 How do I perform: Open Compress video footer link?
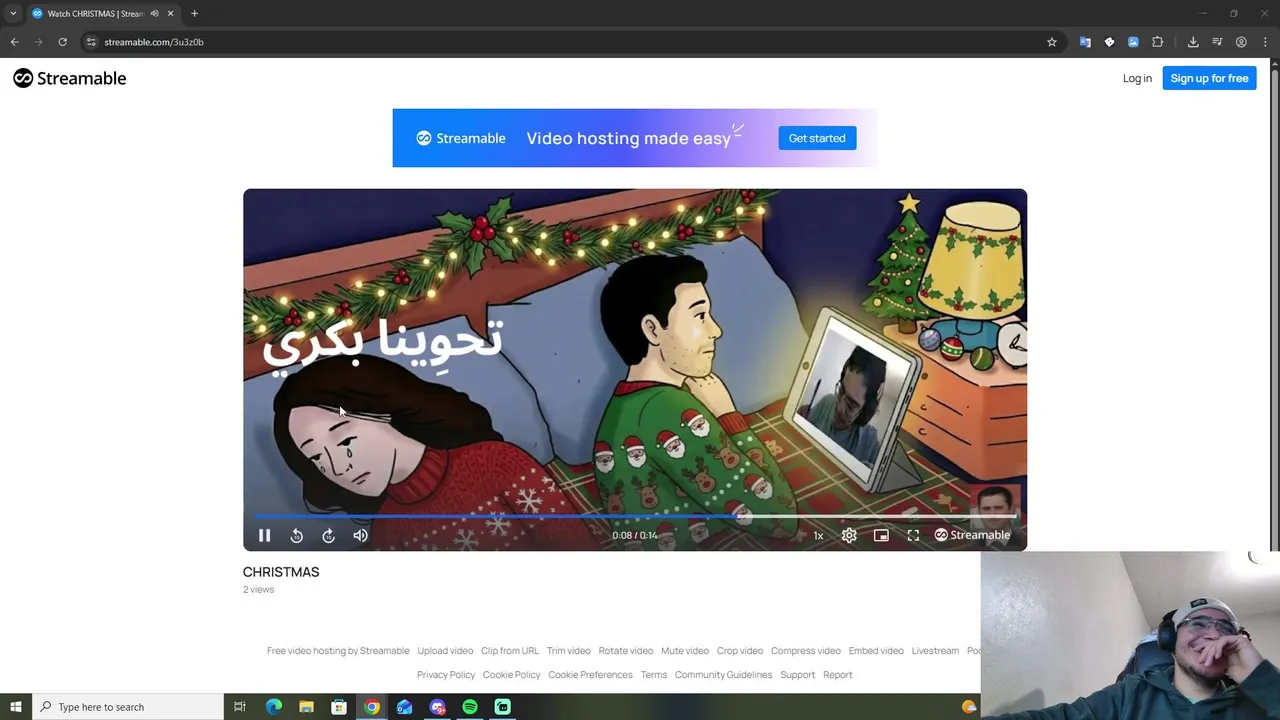[806, 651]
